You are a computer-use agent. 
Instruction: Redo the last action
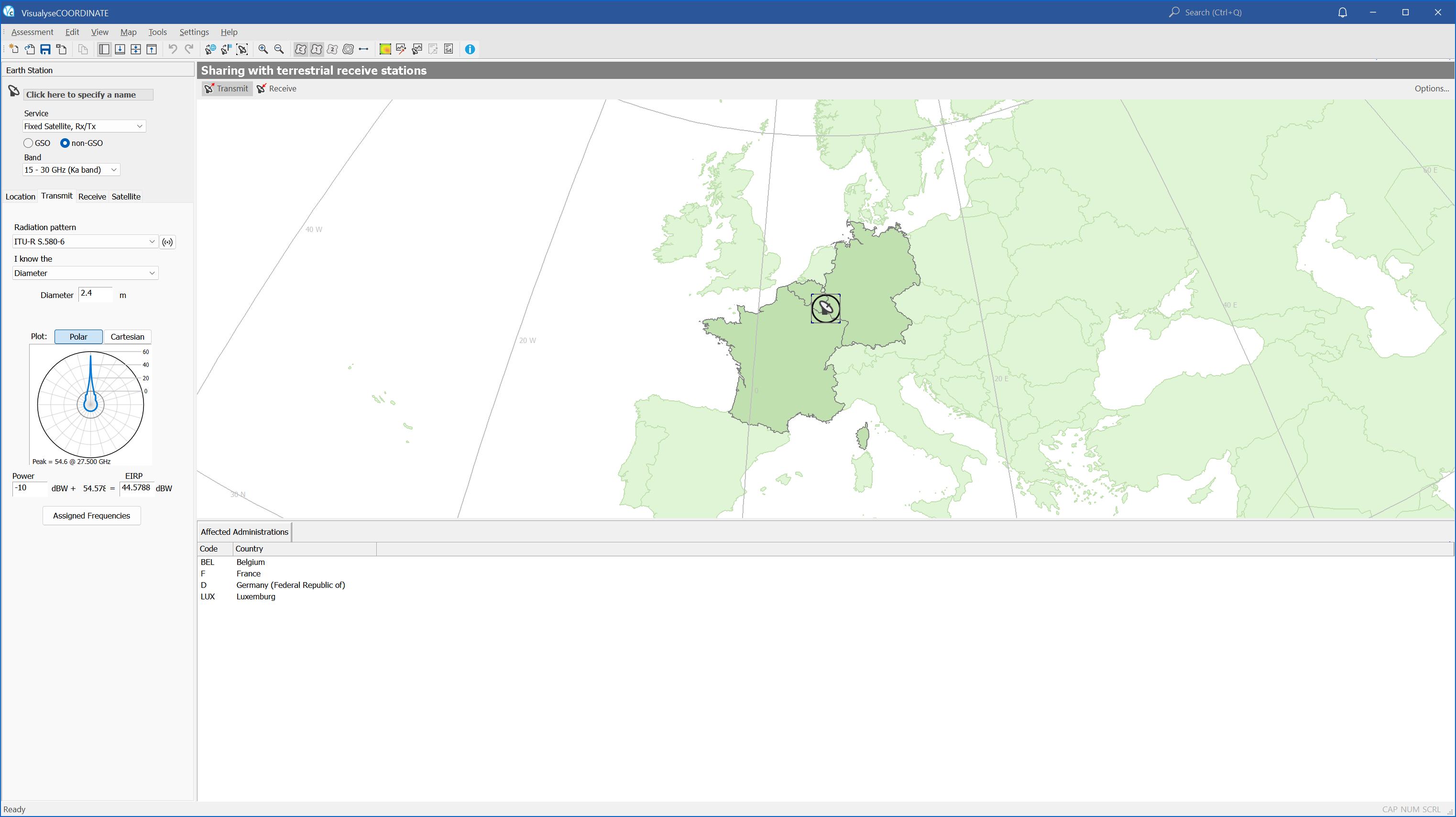189,49
